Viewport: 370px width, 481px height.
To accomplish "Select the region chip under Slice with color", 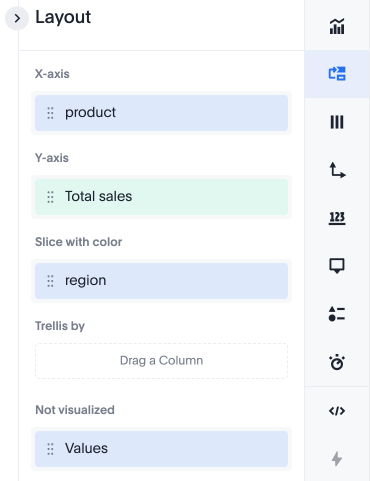I will 161,281.
